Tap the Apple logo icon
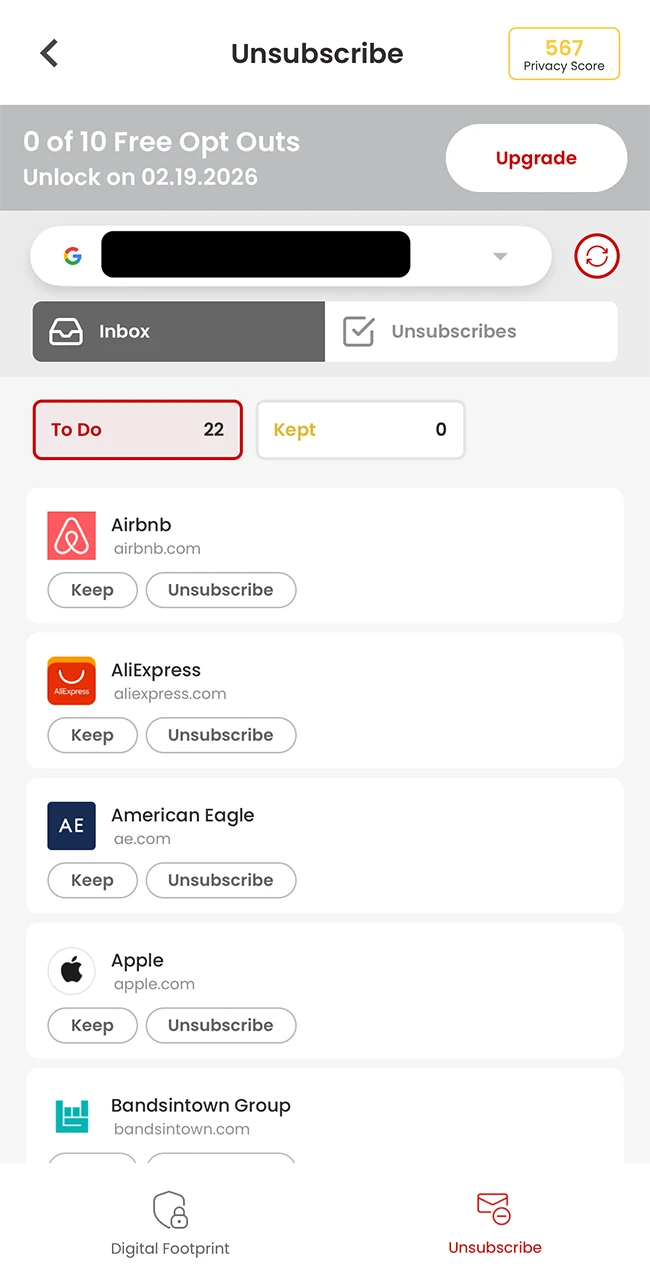The image size is (650, 1284). 71,971
